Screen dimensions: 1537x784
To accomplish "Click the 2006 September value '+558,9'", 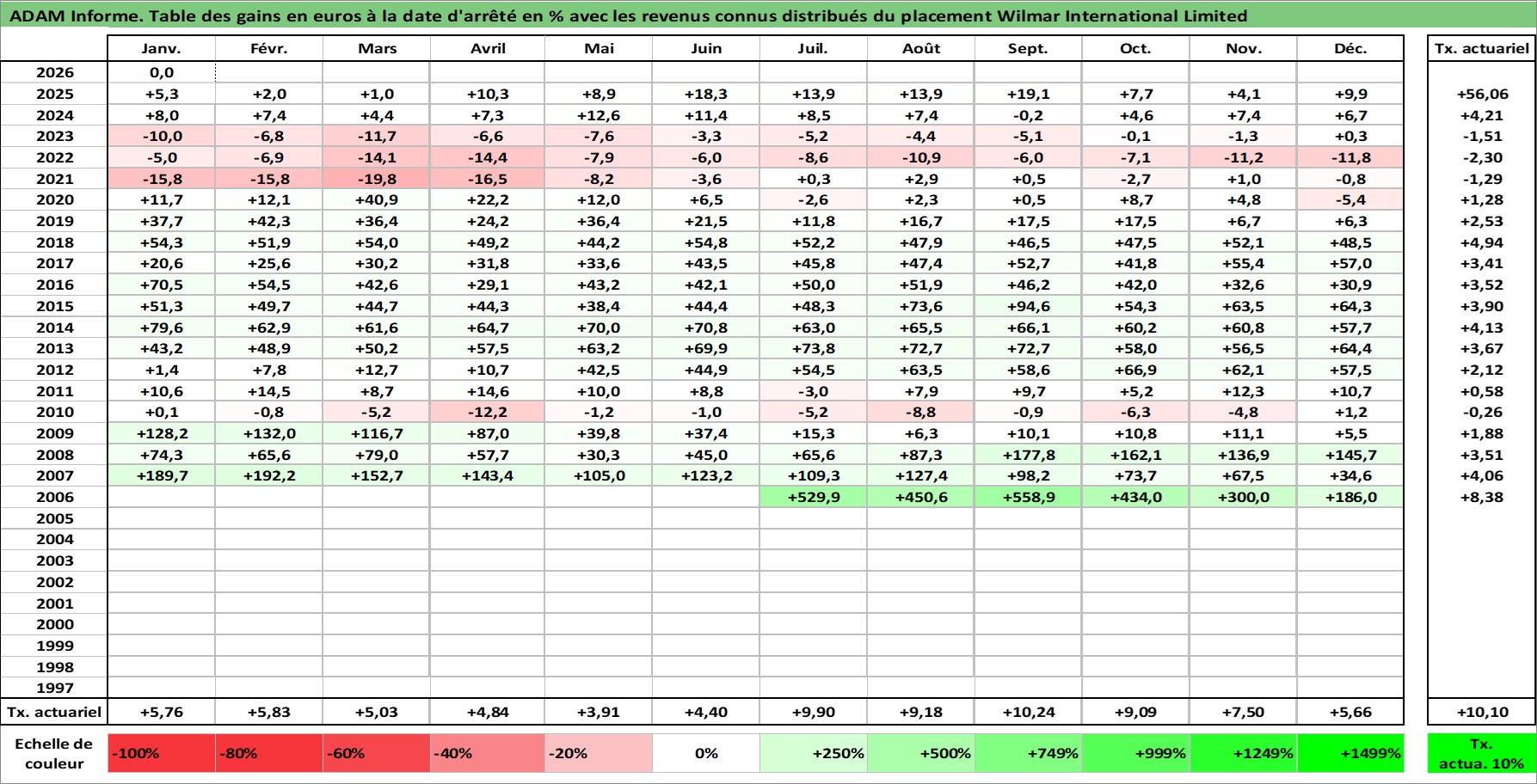I will coord(1029,497).
